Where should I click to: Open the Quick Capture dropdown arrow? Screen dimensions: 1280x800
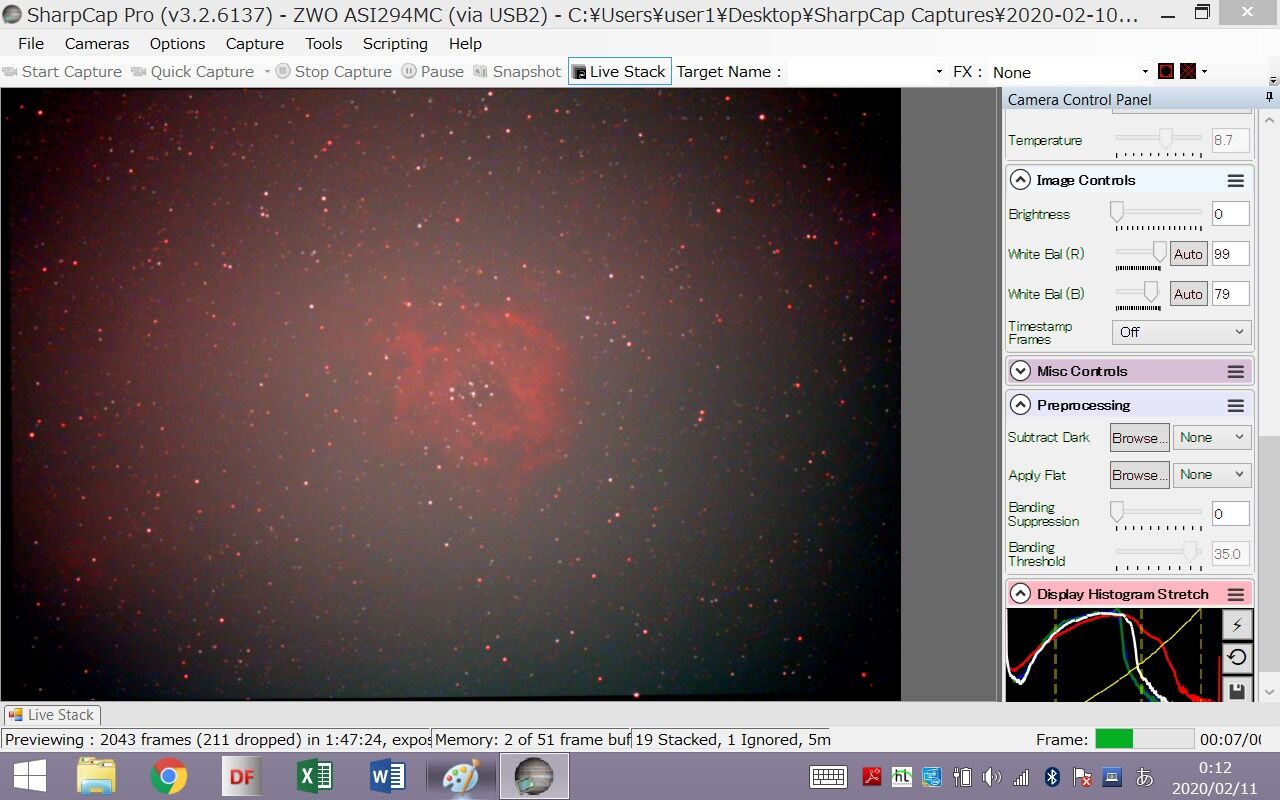(267, 72)
